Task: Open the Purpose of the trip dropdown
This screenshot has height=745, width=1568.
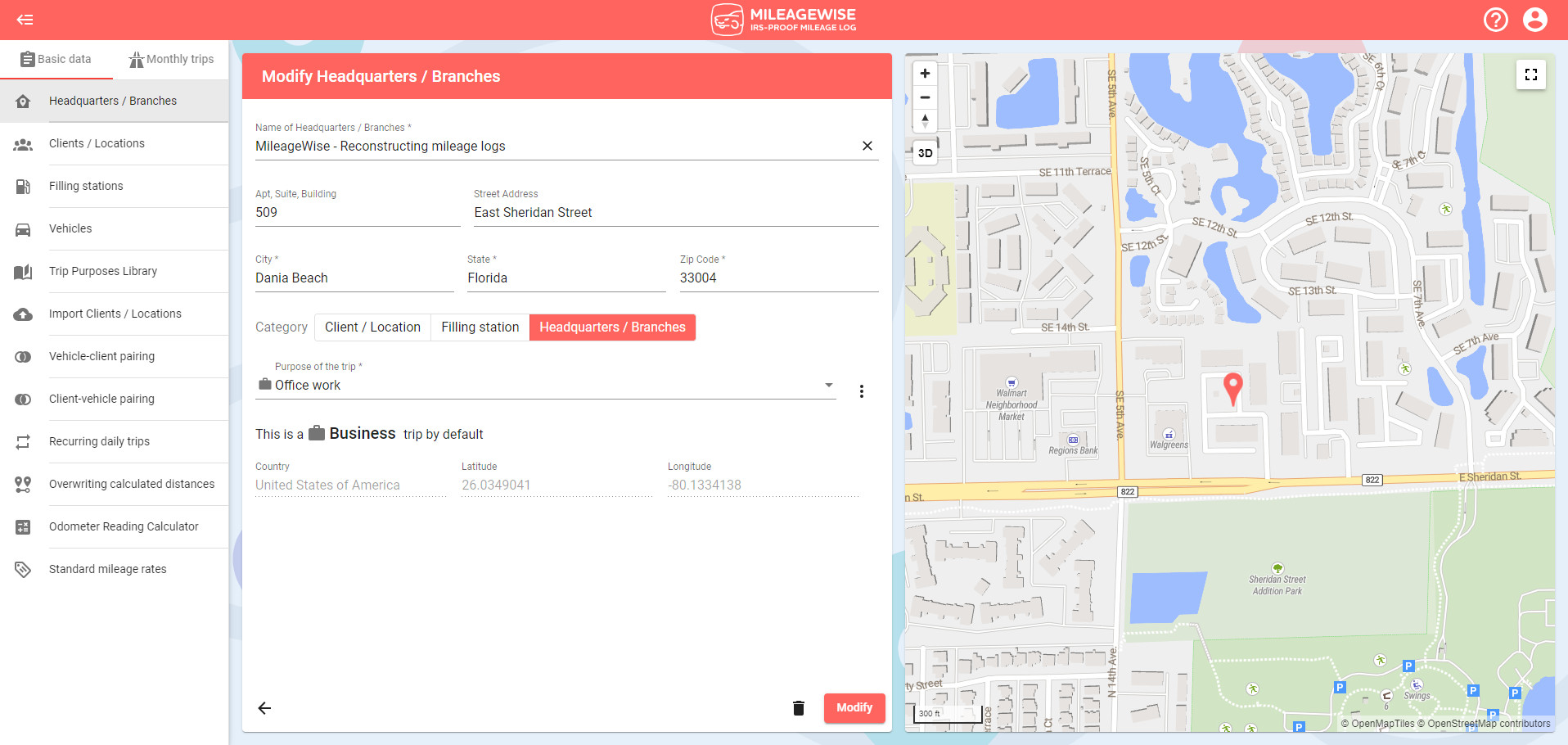Action: tap(546, 386)
